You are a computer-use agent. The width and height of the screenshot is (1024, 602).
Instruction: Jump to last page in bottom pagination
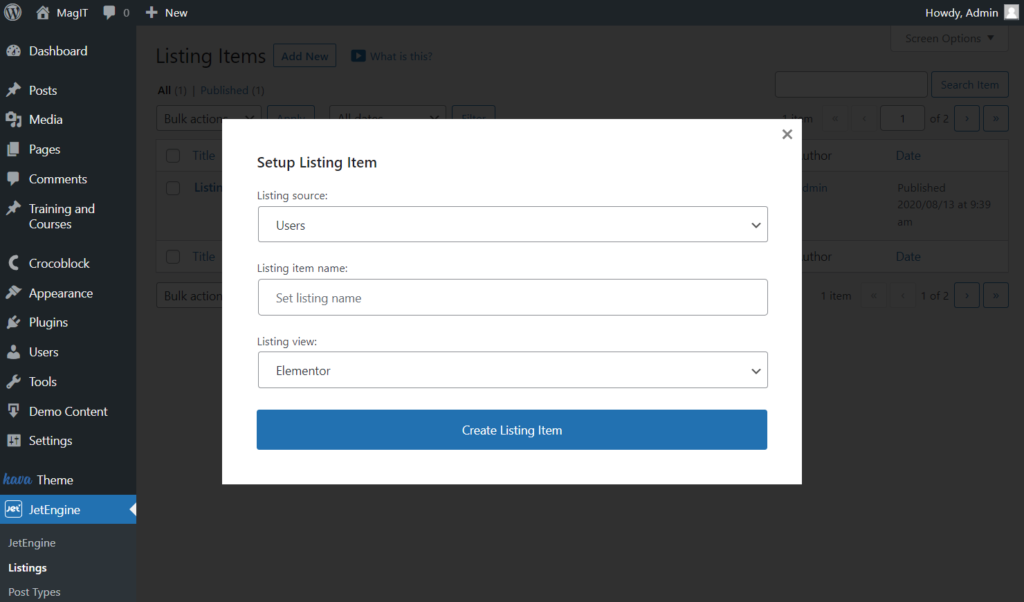point(996,296)
